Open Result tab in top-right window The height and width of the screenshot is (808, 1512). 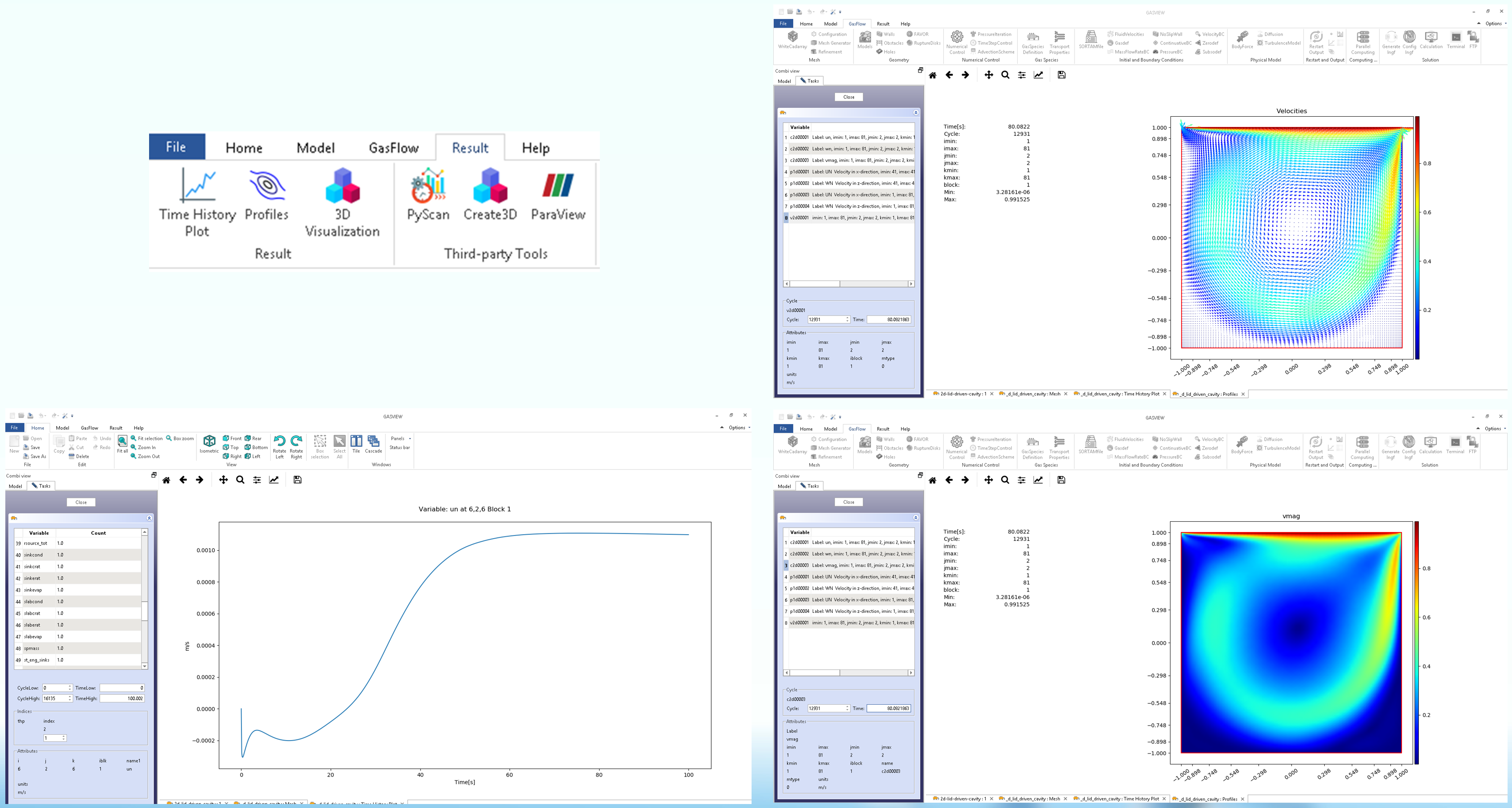[x=883, y=24]
